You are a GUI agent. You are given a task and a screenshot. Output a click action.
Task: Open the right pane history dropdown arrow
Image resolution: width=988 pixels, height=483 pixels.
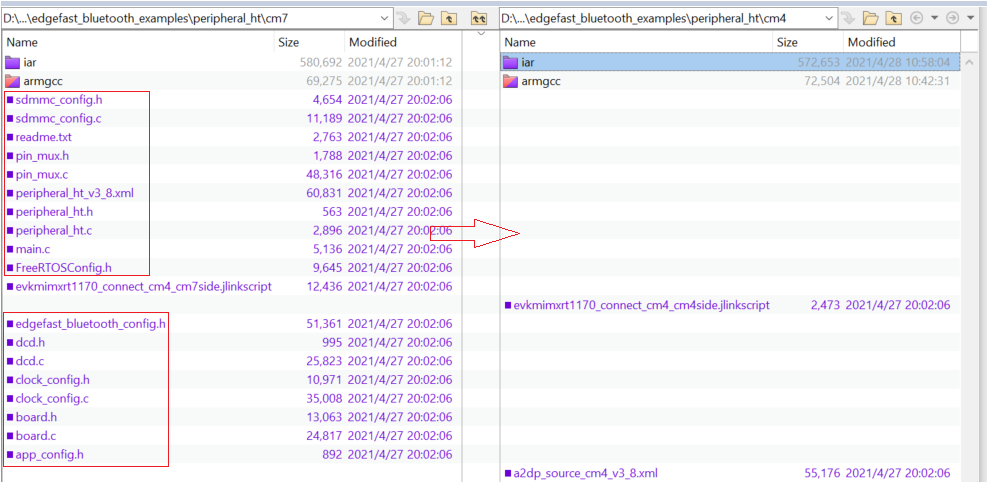(x=934, y=18)
